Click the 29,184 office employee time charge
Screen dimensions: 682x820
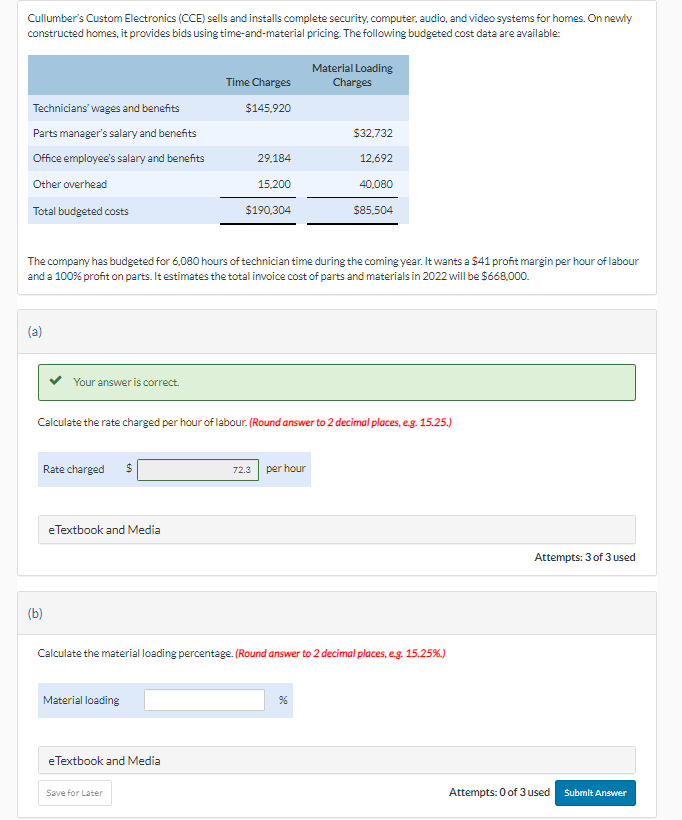tap(274, 158)
